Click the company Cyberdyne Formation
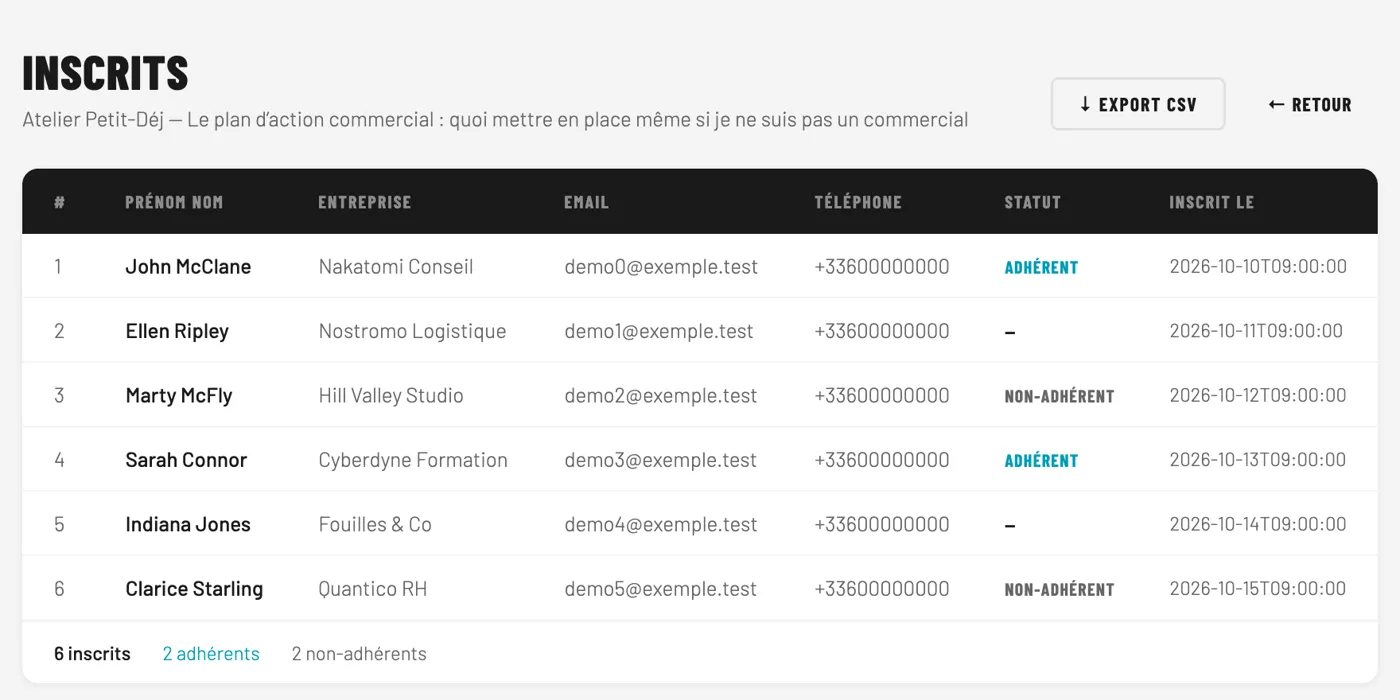Screen dimensions: 1400x700 pos(413,460)
